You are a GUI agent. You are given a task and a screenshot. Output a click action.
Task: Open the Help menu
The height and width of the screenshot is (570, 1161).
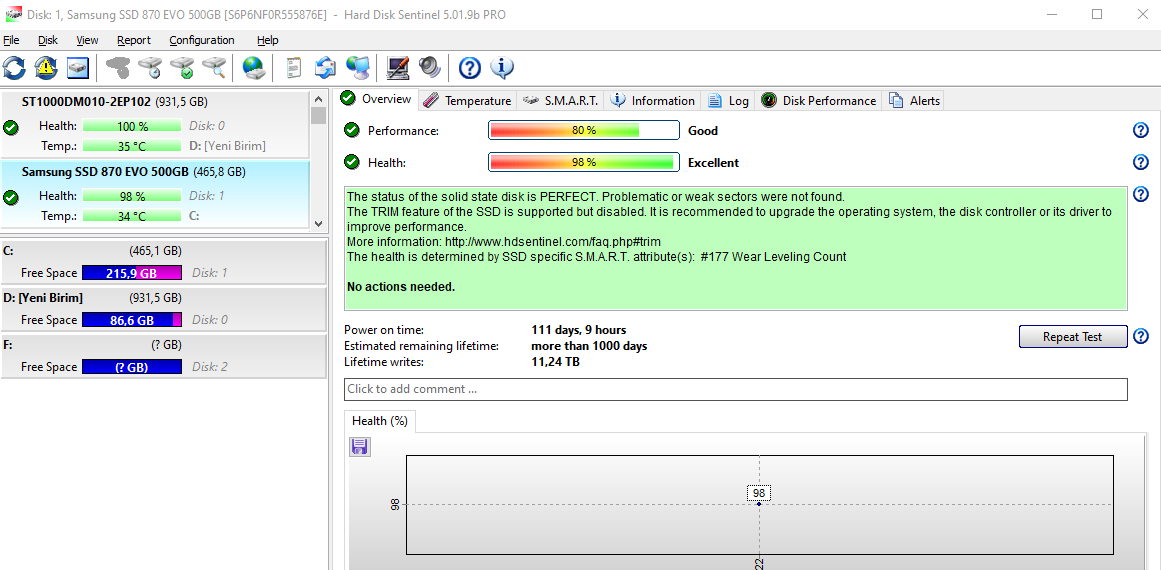[x=268, y=40]
